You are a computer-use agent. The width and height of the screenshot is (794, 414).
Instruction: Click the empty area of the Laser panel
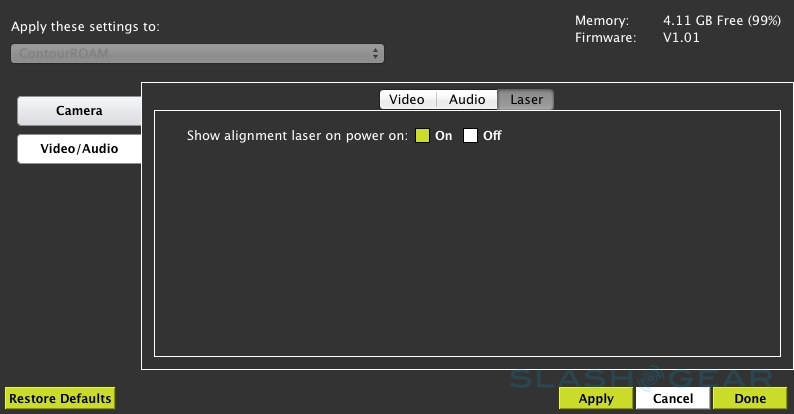click(466, 260)
